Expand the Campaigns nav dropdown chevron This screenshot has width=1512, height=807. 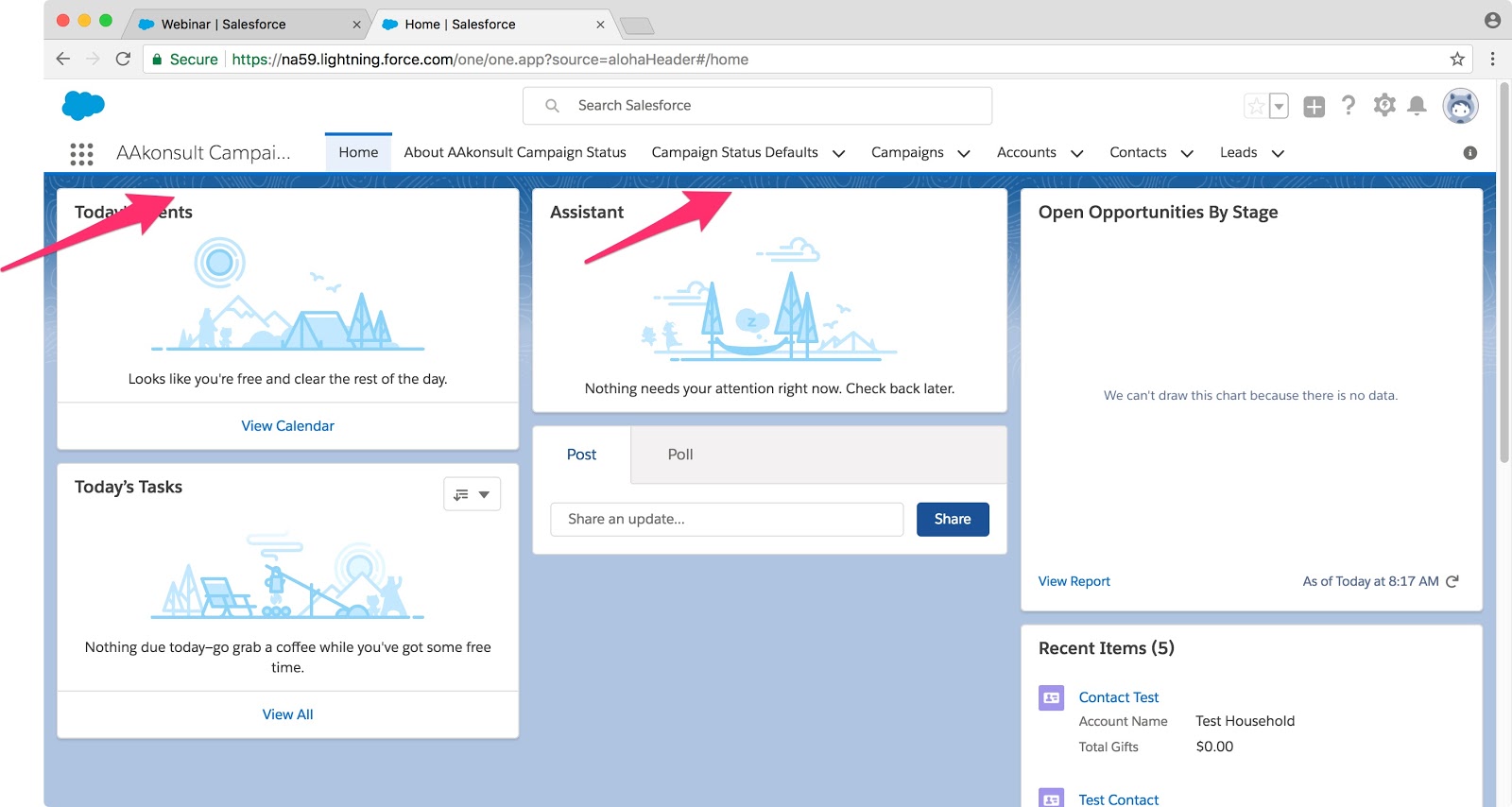tap(964, 154)
